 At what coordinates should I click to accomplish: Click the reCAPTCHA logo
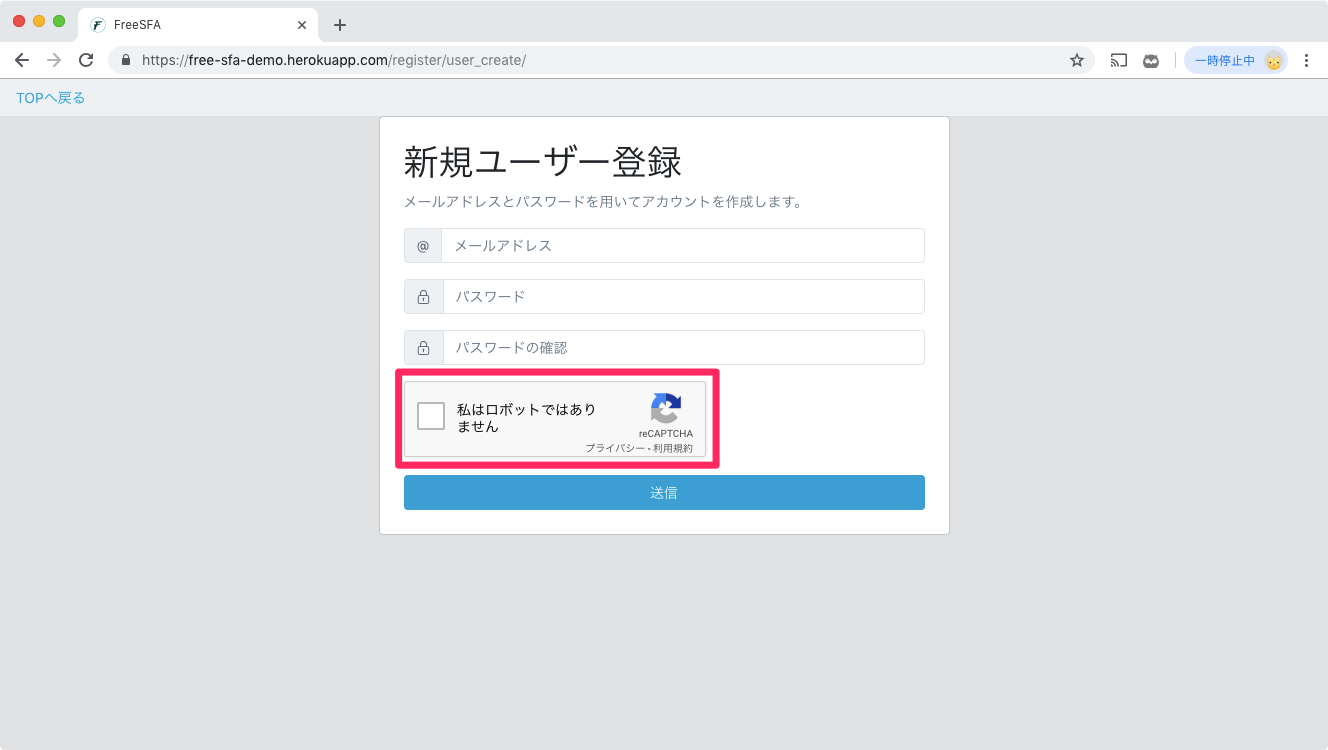click(x=666, y=408)
